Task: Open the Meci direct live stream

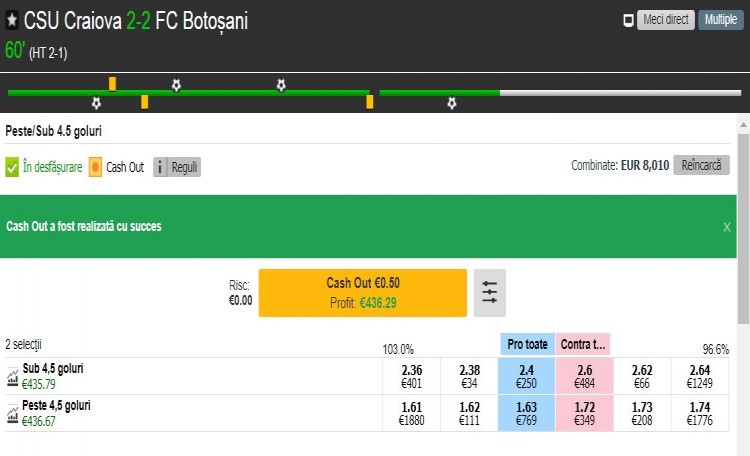Action: (665, 20)
